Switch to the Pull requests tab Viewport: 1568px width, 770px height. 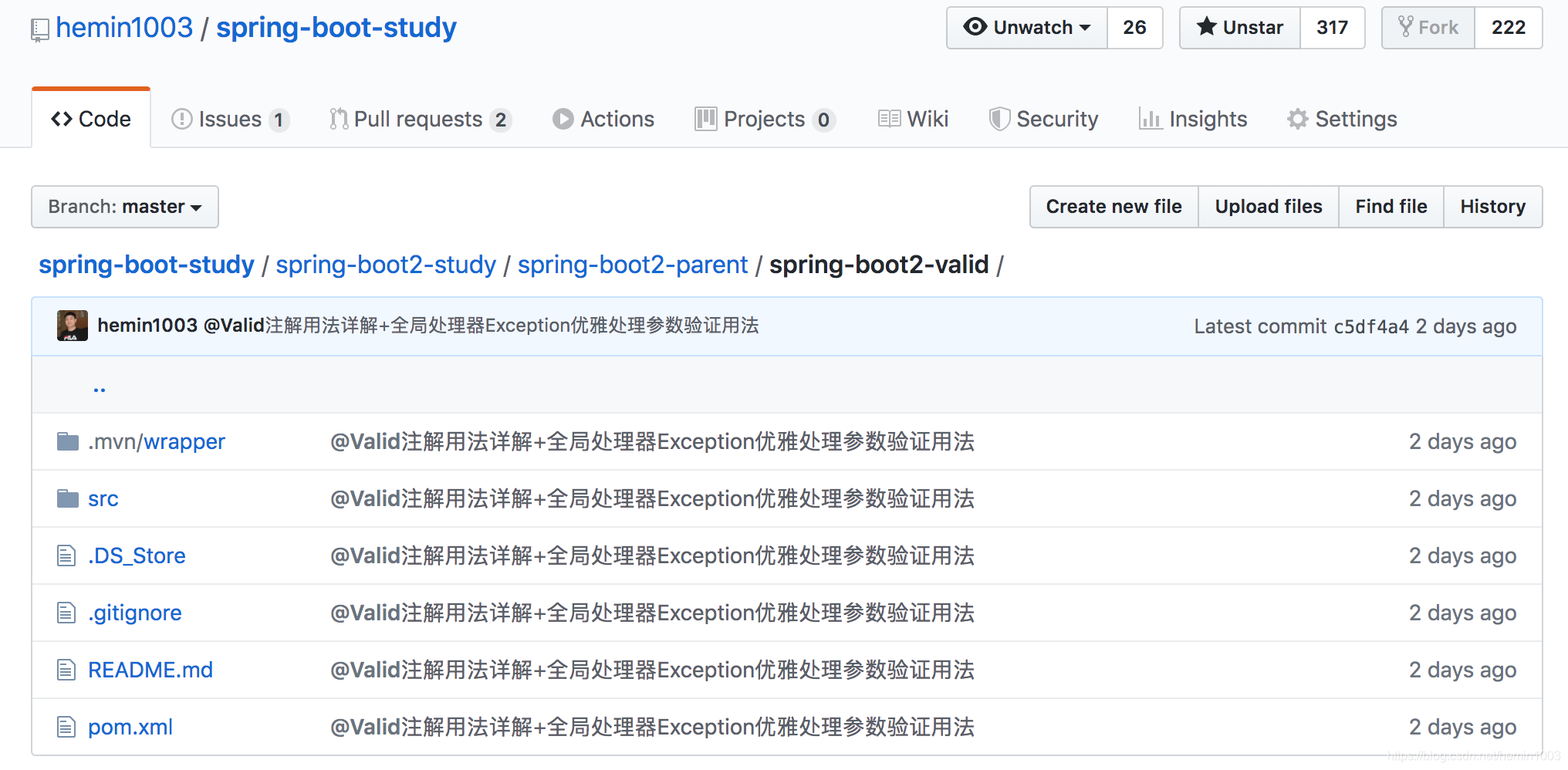coord(421,119)
